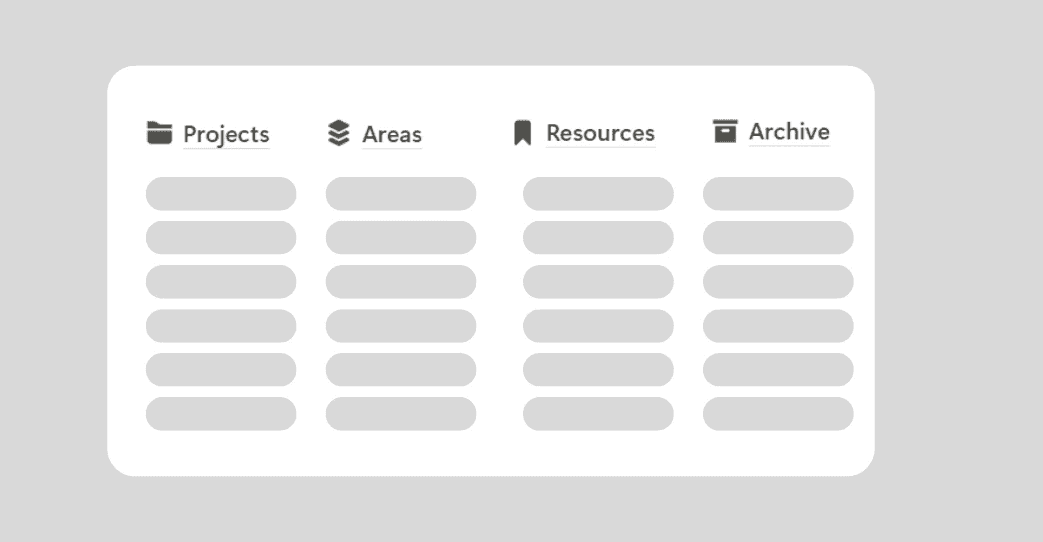Select the first placeholder item under Projects
The width and height of the screenshot is (1043, 542).
(x=221, y=194)
